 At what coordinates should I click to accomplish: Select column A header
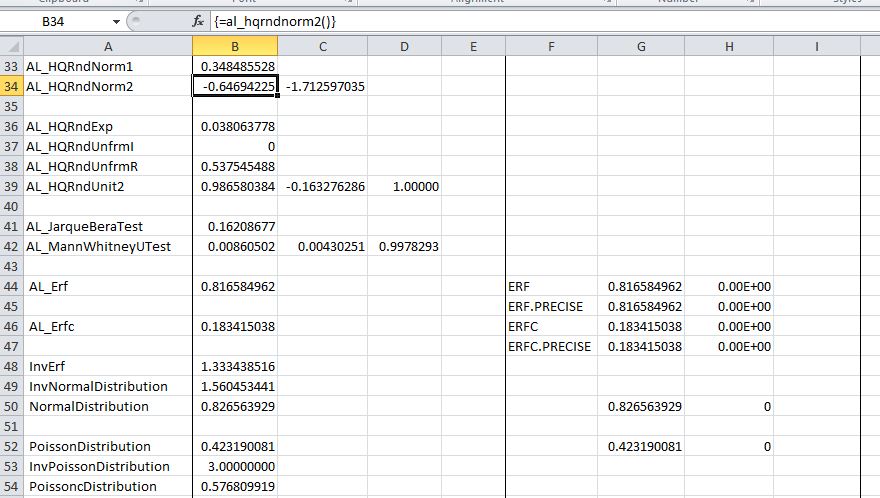point(107,46)
